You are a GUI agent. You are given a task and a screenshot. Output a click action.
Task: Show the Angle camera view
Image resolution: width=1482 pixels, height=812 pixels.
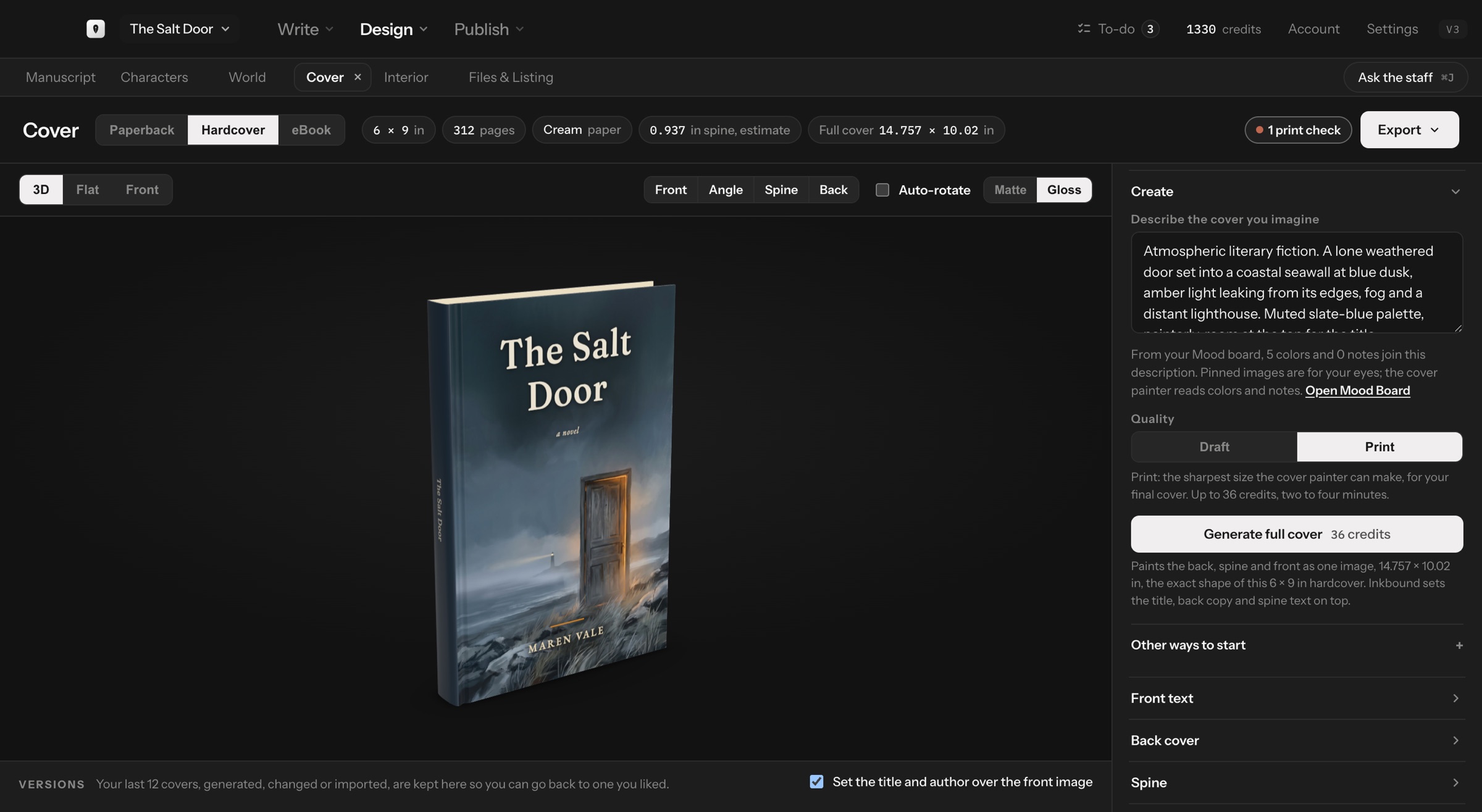(x=726, y=190)
